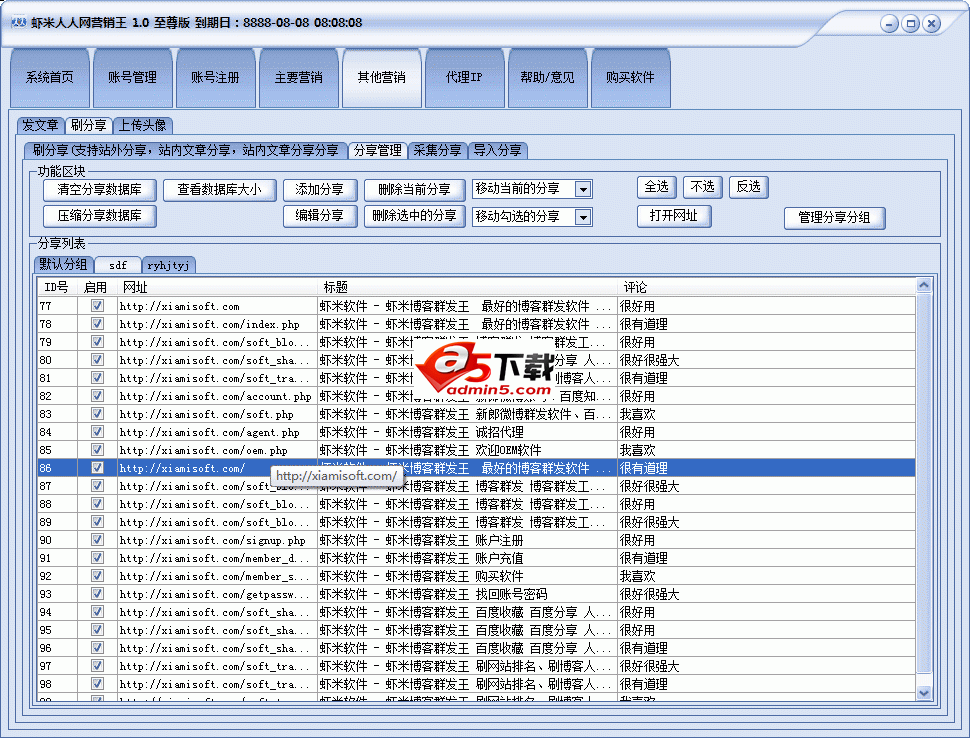This screenshot has height=738, width=970.
Task: Click the 反选 button
Action: [749, 187]
